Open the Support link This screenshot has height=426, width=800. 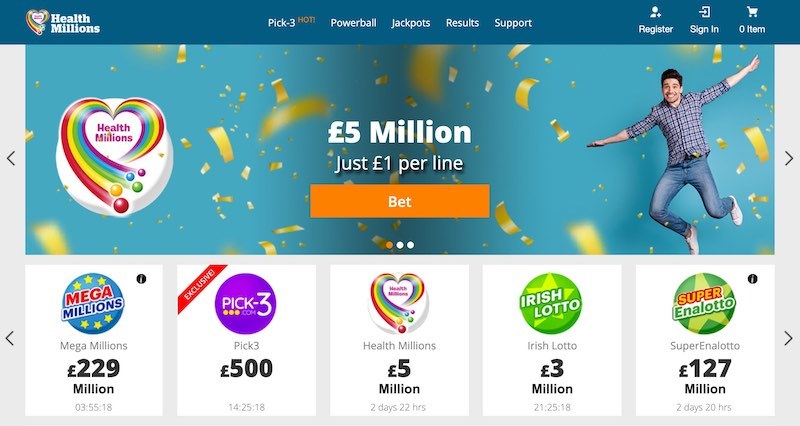(x=513, y=23)
